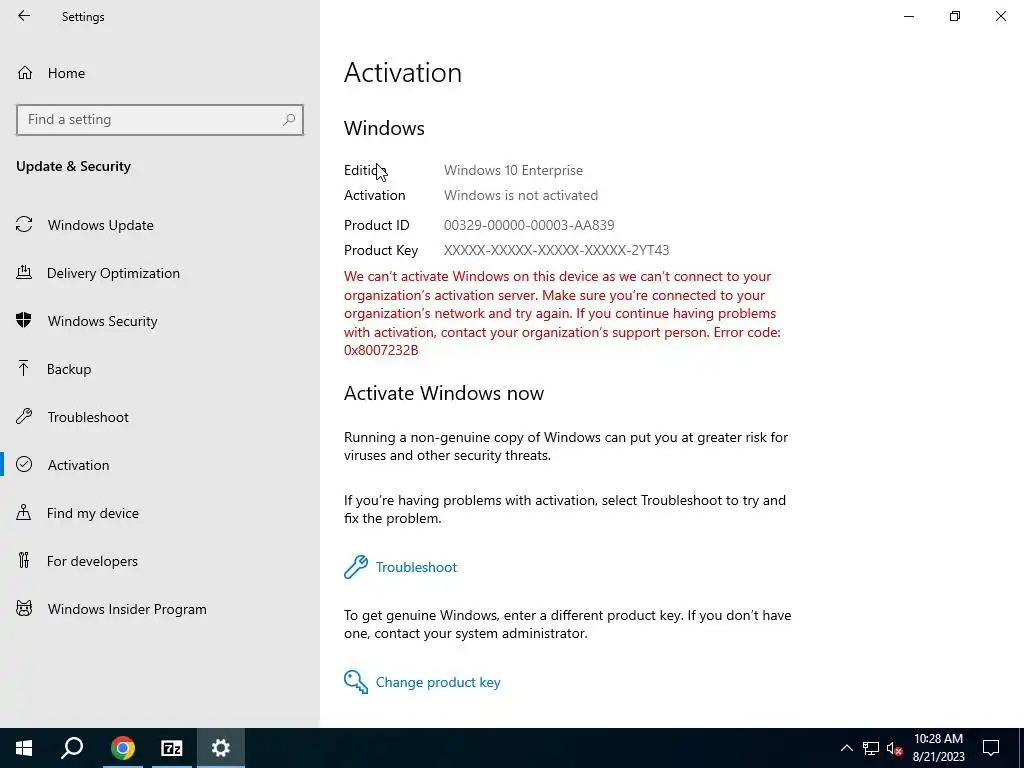The height and width of the screenshot is (768, 1024).
Task: Click the Backup upward arrow icon
Action: [x=24, y=368]
